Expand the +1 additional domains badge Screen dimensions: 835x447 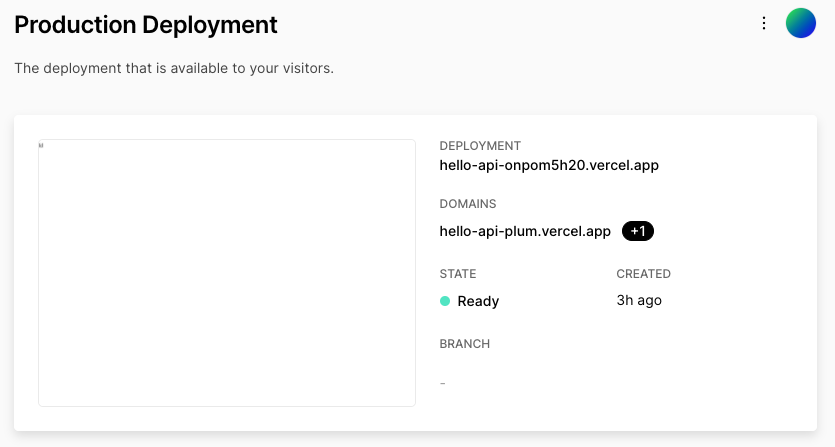pyautogui.click(x=638, y=231)
